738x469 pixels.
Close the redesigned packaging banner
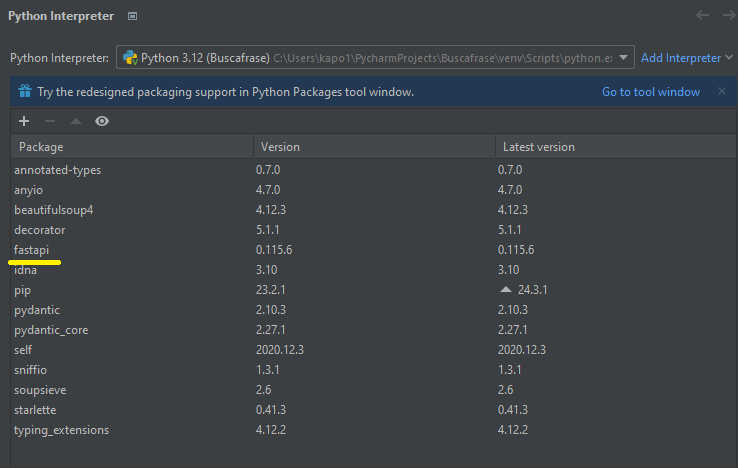pyautogui.click(x=722, y=91)
